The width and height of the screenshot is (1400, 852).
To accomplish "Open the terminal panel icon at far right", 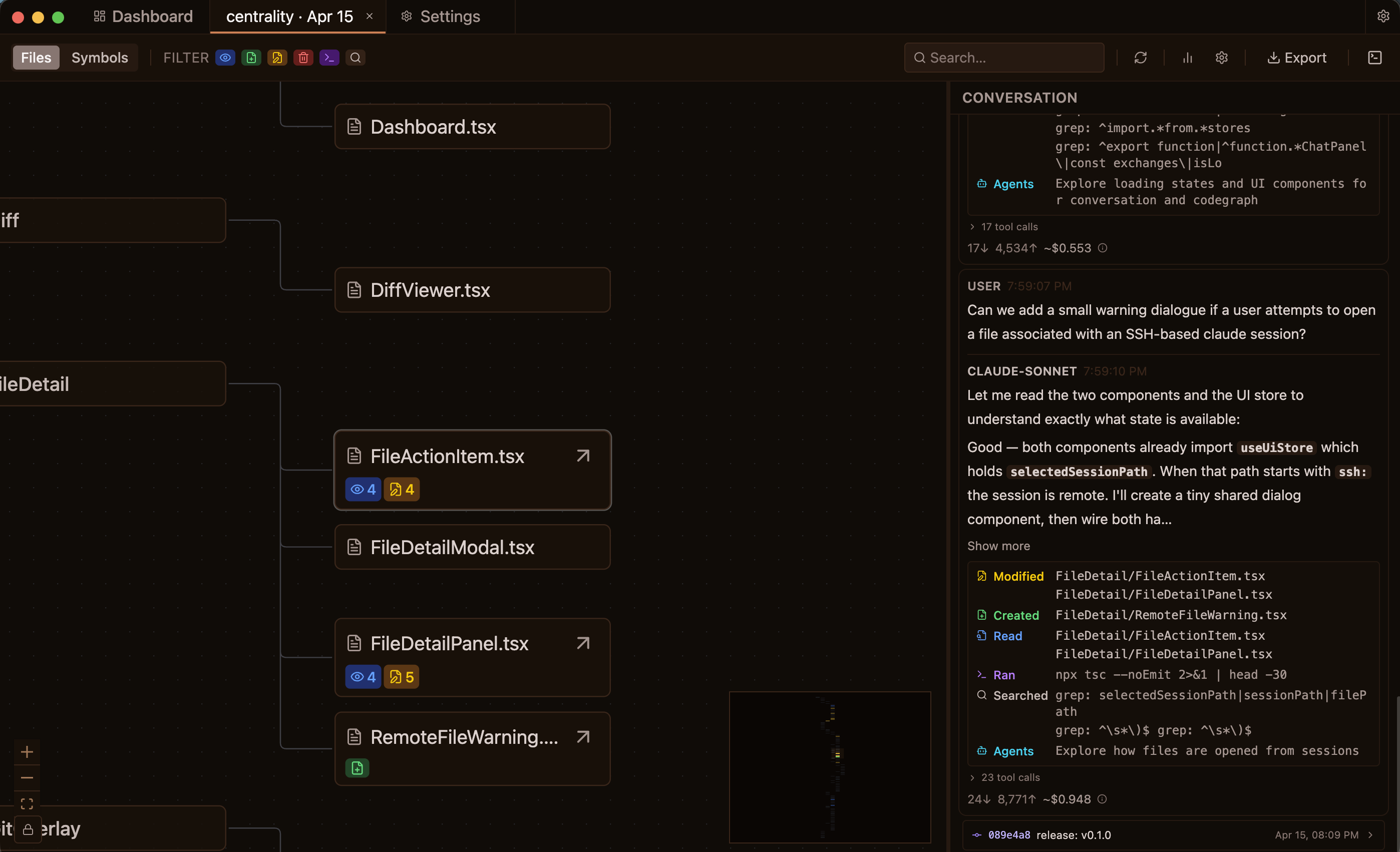I will (1375, 58).
